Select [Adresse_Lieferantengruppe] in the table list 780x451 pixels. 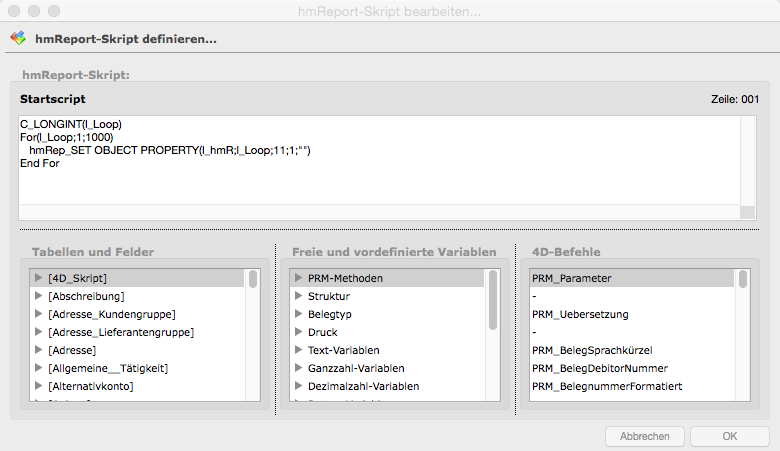point(120,332)
